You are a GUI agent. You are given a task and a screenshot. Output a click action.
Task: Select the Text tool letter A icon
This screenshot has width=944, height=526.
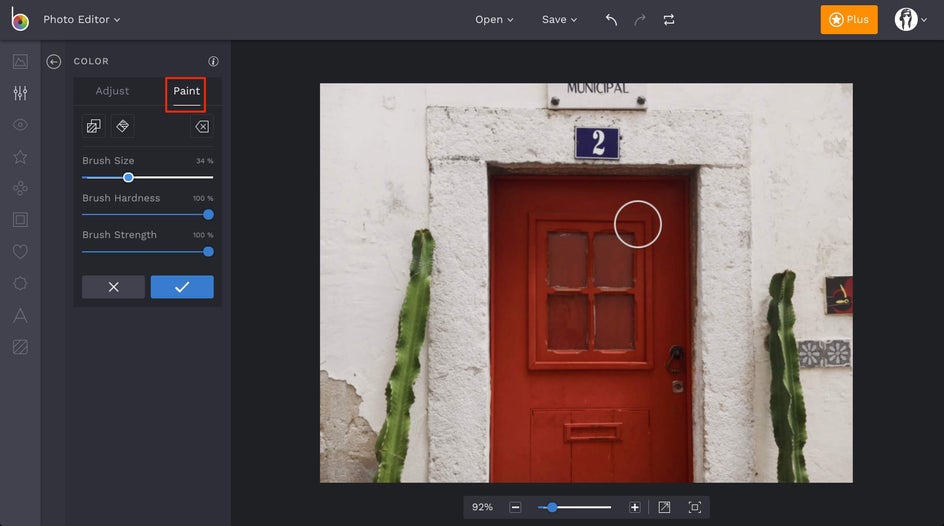[x=20, y=316]
